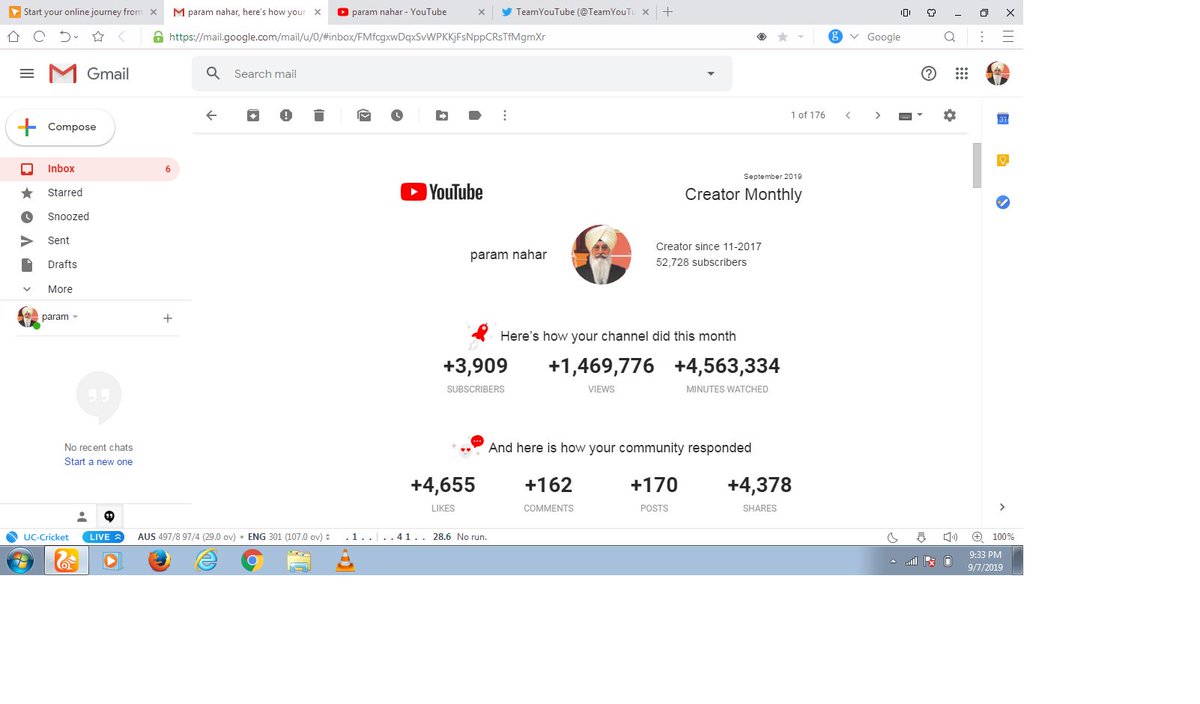Open the input tools keyboard dropdown

(911, 116)
